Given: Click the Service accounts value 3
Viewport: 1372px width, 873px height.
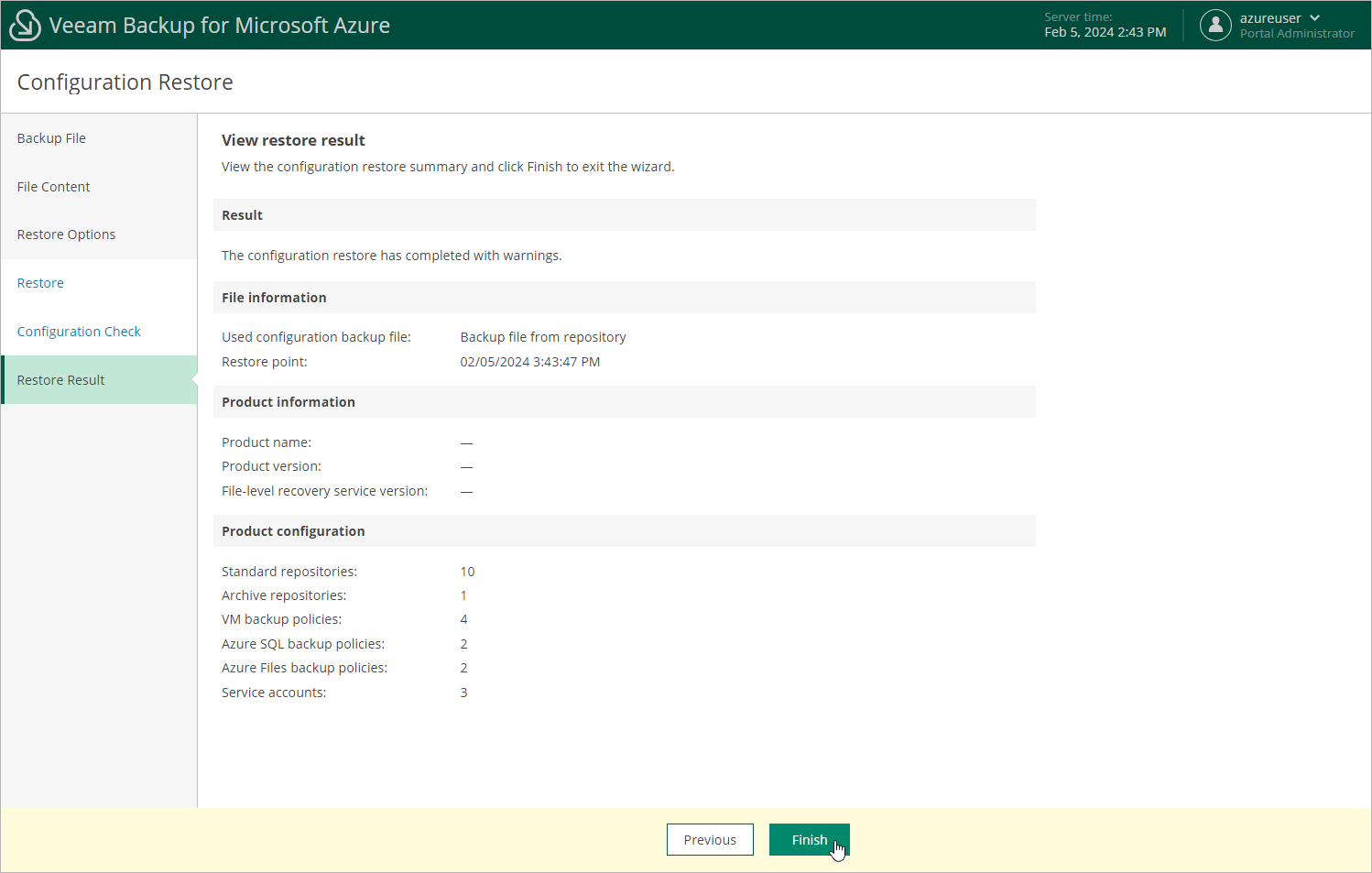Looking at the screenshot, I should [464, 693].
